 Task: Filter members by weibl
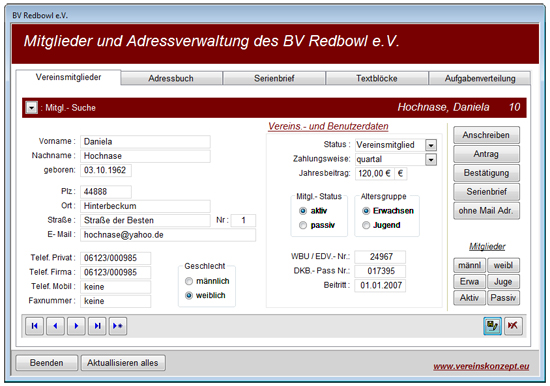[503, 265]
